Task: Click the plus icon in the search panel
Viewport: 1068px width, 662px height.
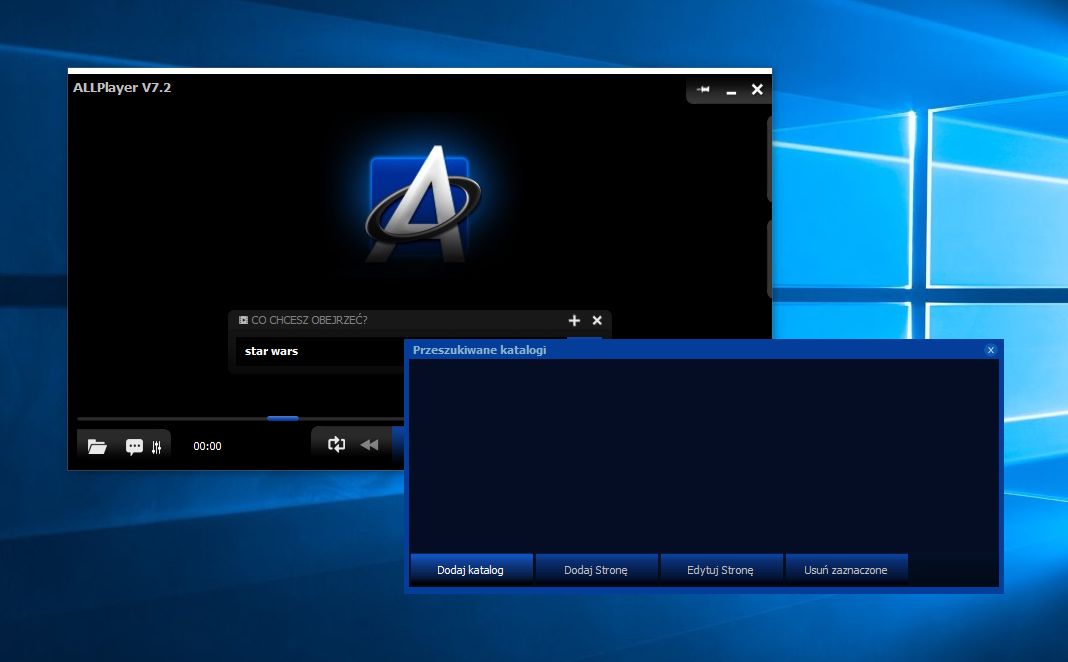Action: 574,321
